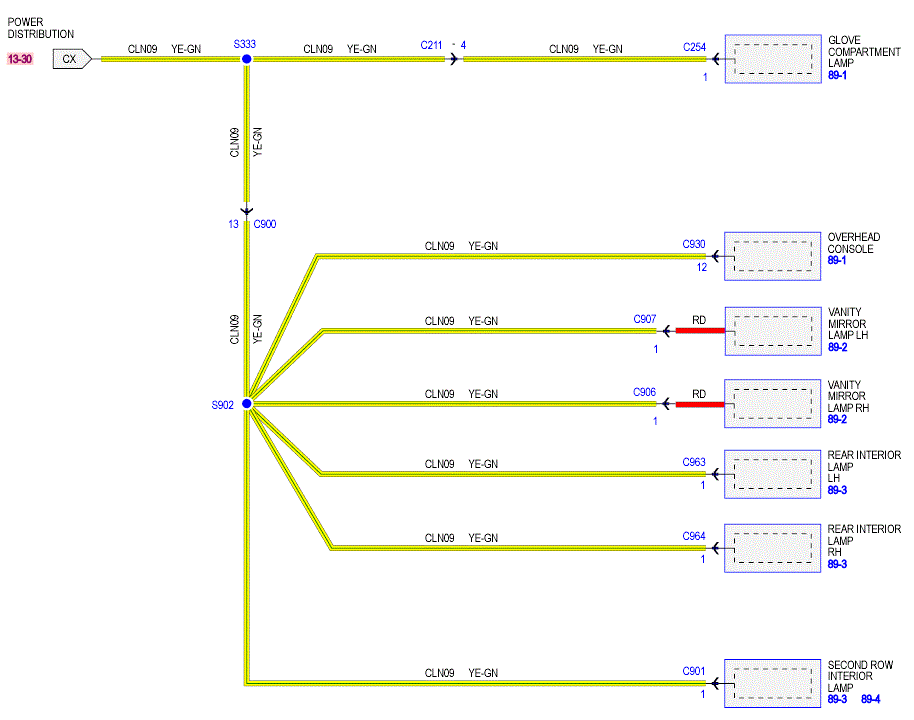Screen dimensions: 914x720
Task: Click the 13-30 Power Distribution page link
Action: [x=20, y=59]
